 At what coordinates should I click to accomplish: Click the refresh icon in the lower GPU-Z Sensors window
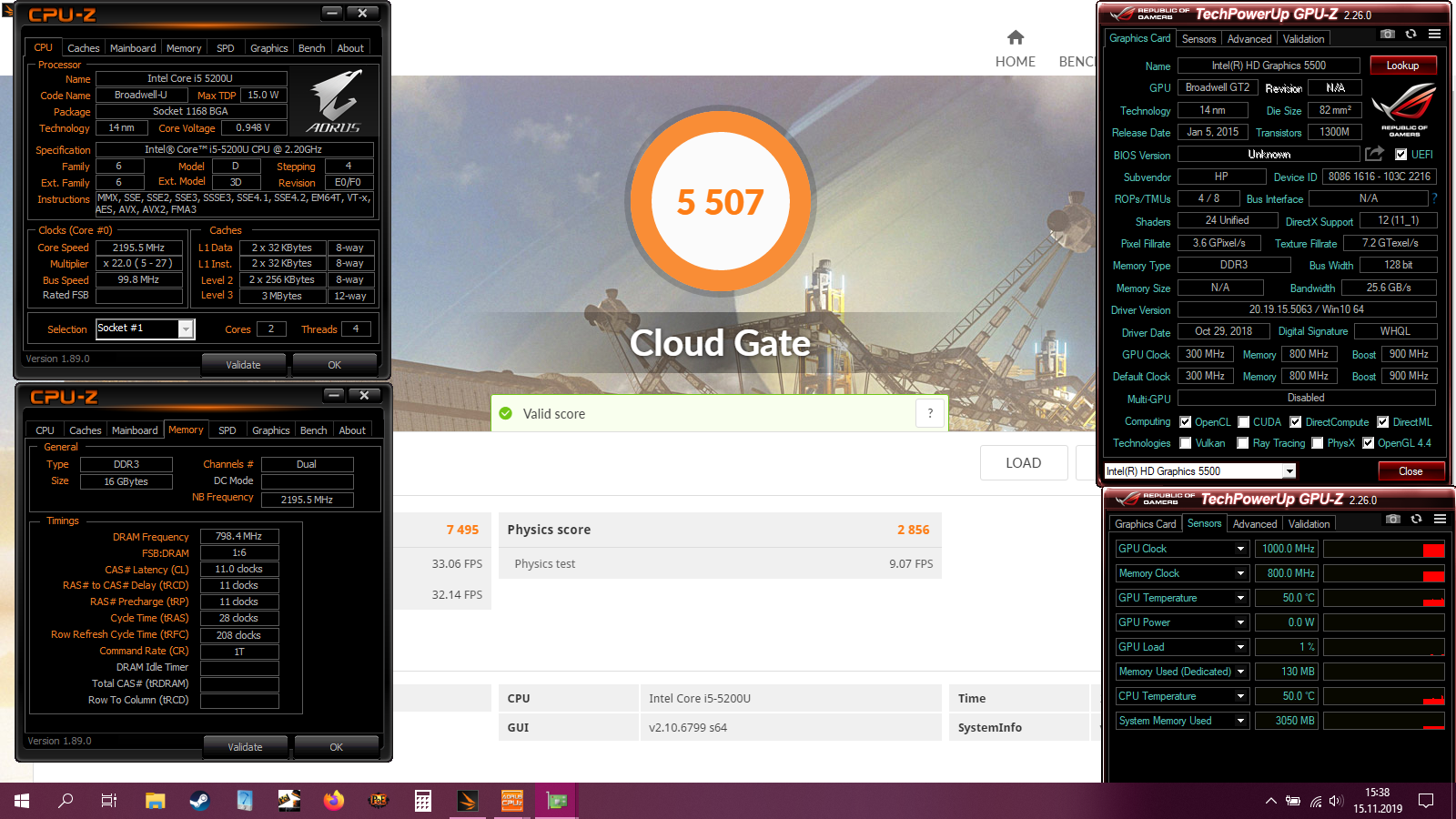coord(1416,519)
